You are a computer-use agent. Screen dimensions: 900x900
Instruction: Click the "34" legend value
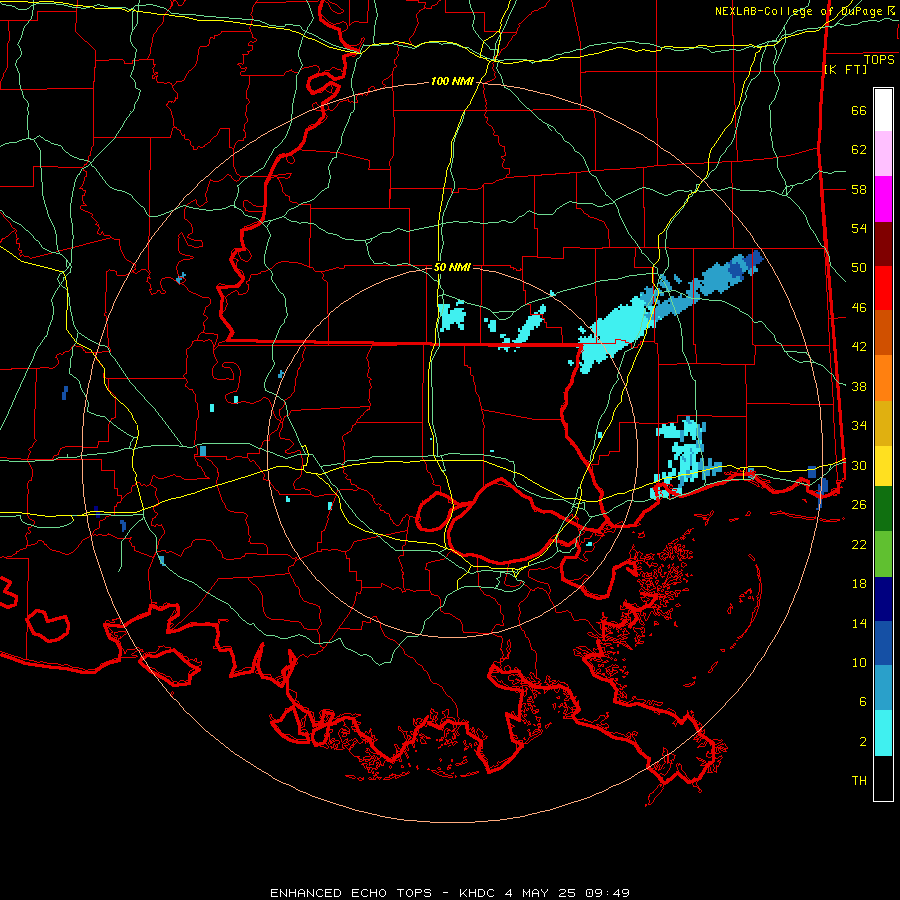point(859,426)
